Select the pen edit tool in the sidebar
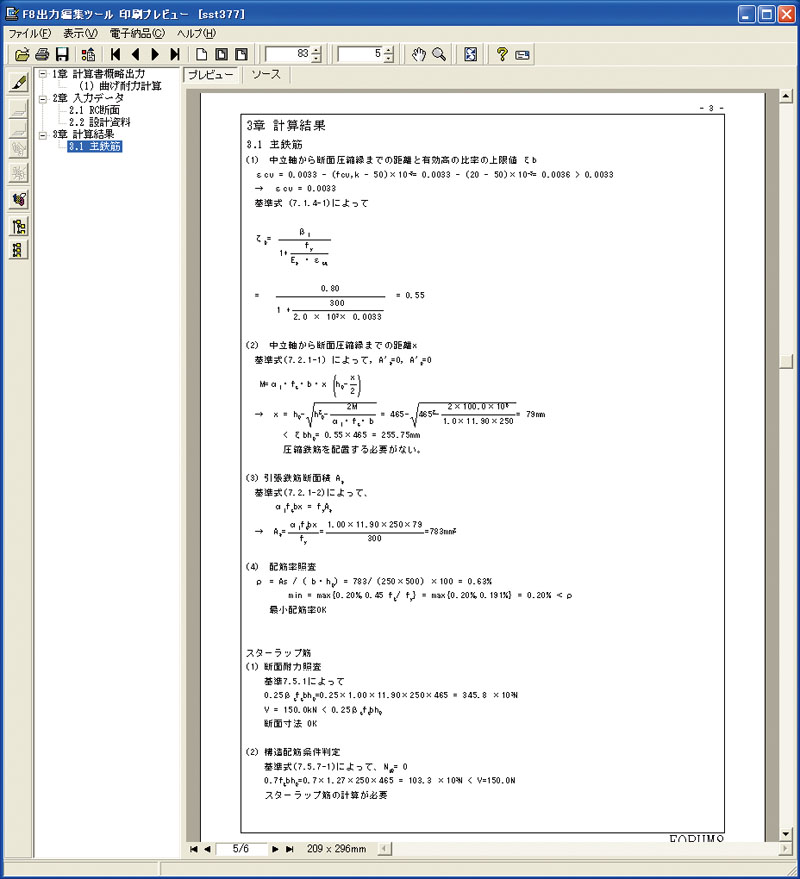Viewport: 800px width, 879px height. [x=19, y=83]
